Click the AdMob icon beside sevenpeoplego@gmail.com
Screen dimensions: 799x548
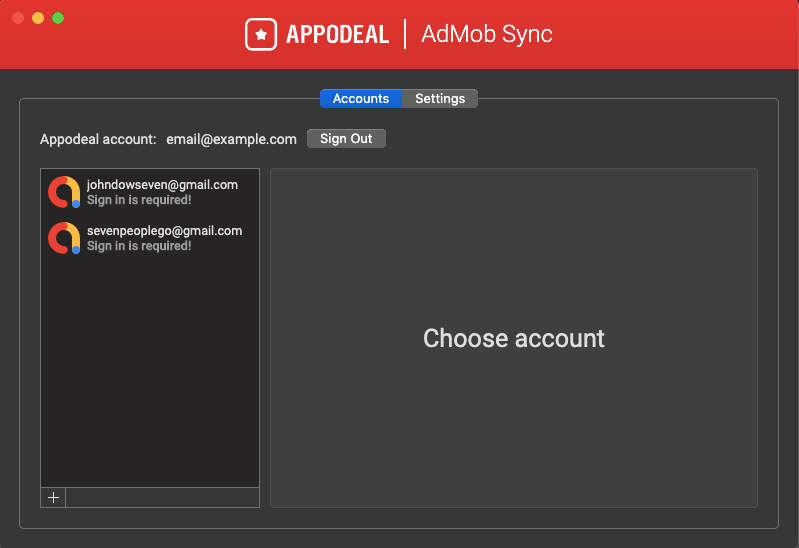[64, 238]
